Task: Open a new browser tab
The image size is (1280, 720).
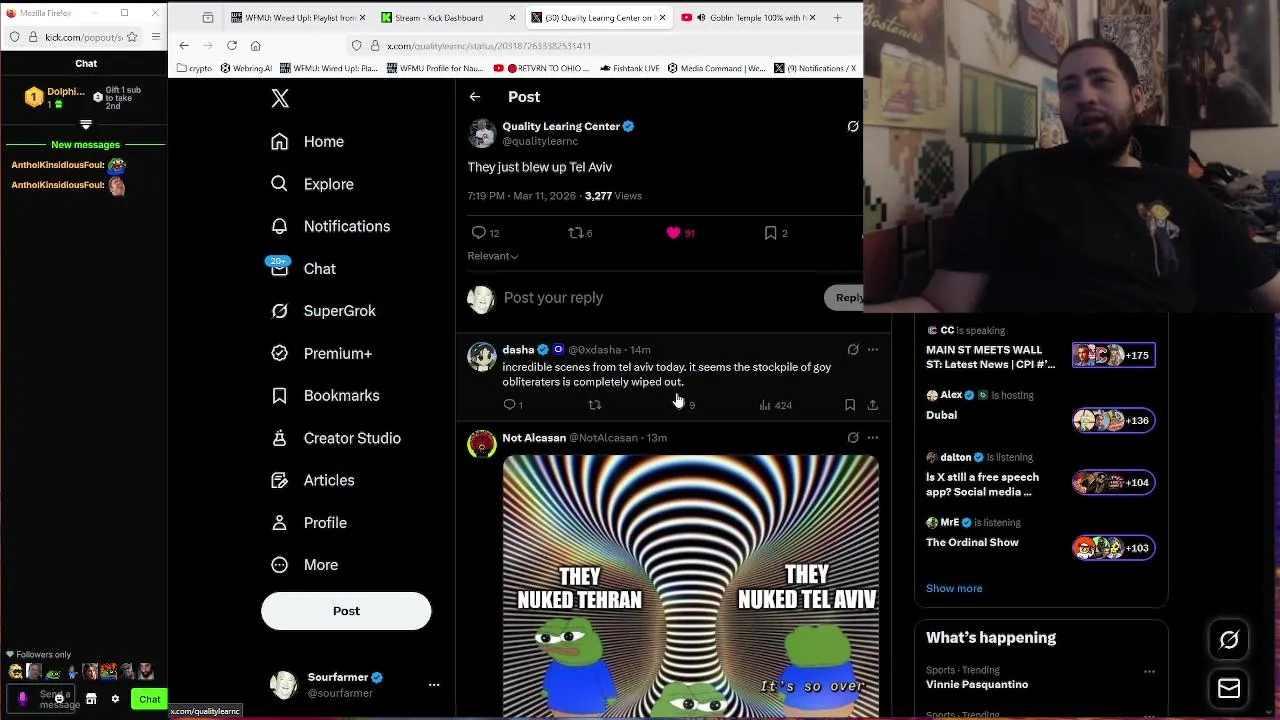Action: (838, 17)
